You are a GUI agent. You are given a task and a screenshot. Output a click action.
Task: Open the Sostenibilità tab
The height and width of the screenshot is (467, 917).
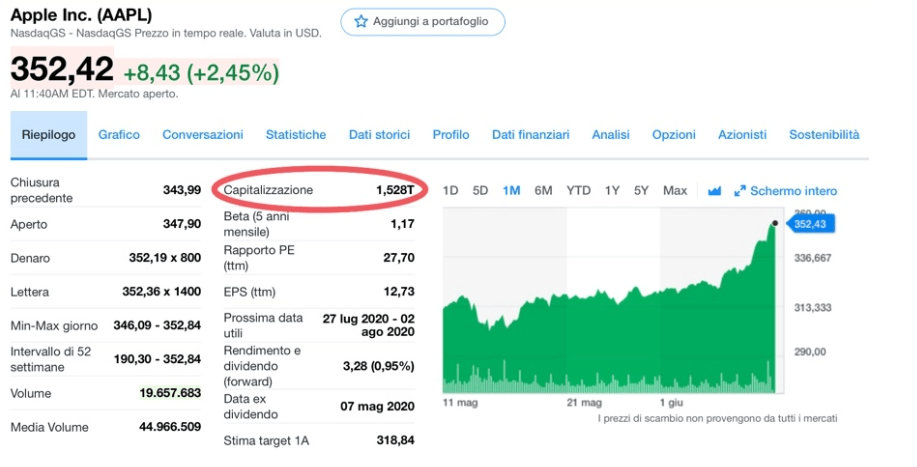(x=824, y=135)
